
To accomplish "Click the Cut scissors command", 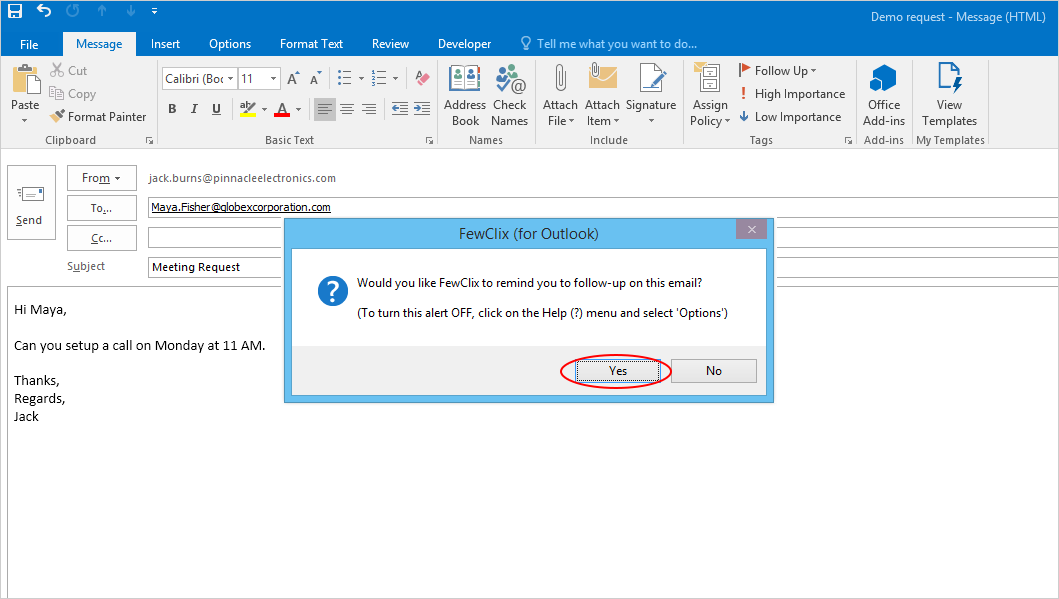I will (69, 70).
